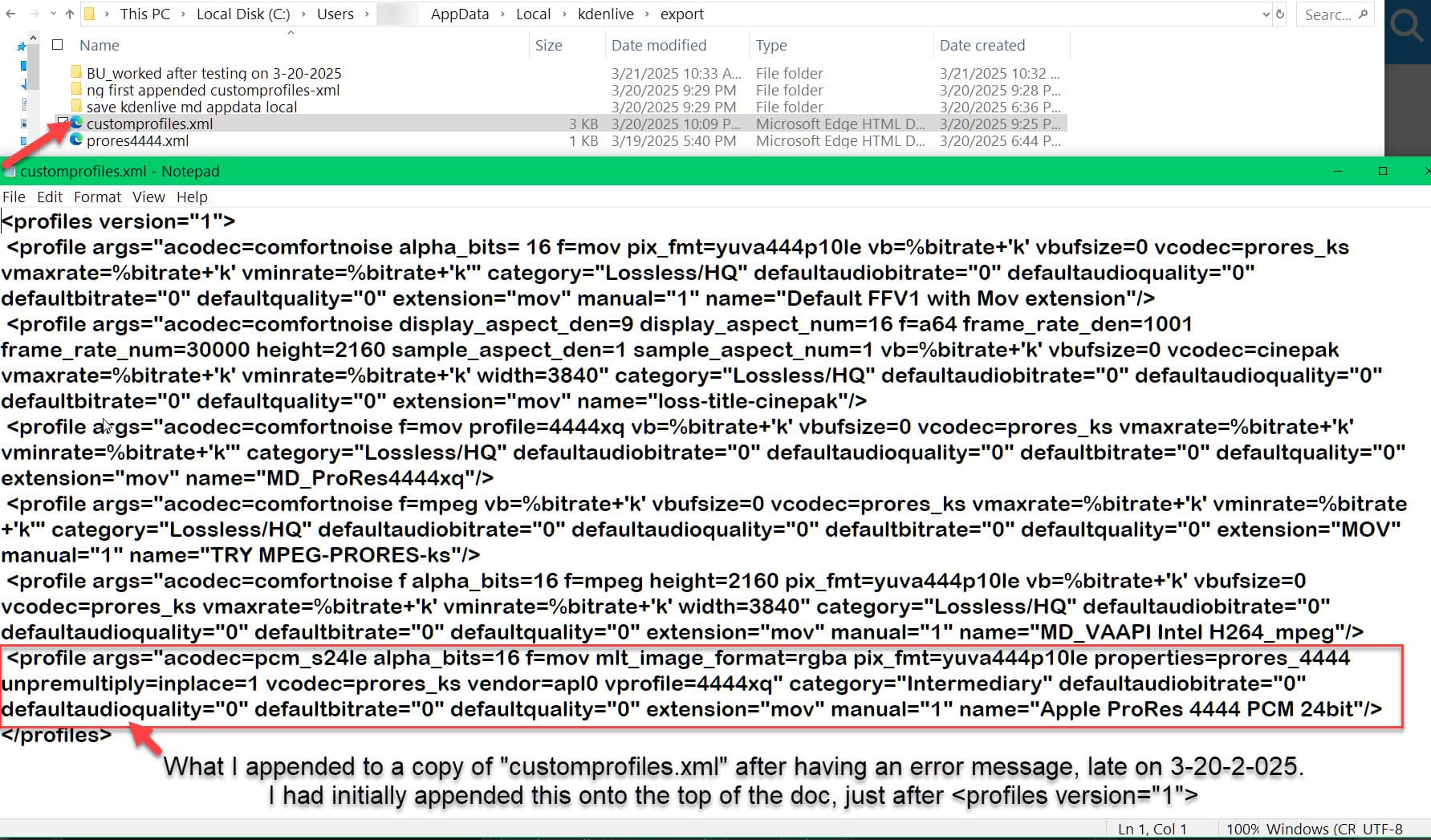Screen dimensions: 1431x840
Task: Select the customprofiles.xml file name
Action: pos(150,124)
